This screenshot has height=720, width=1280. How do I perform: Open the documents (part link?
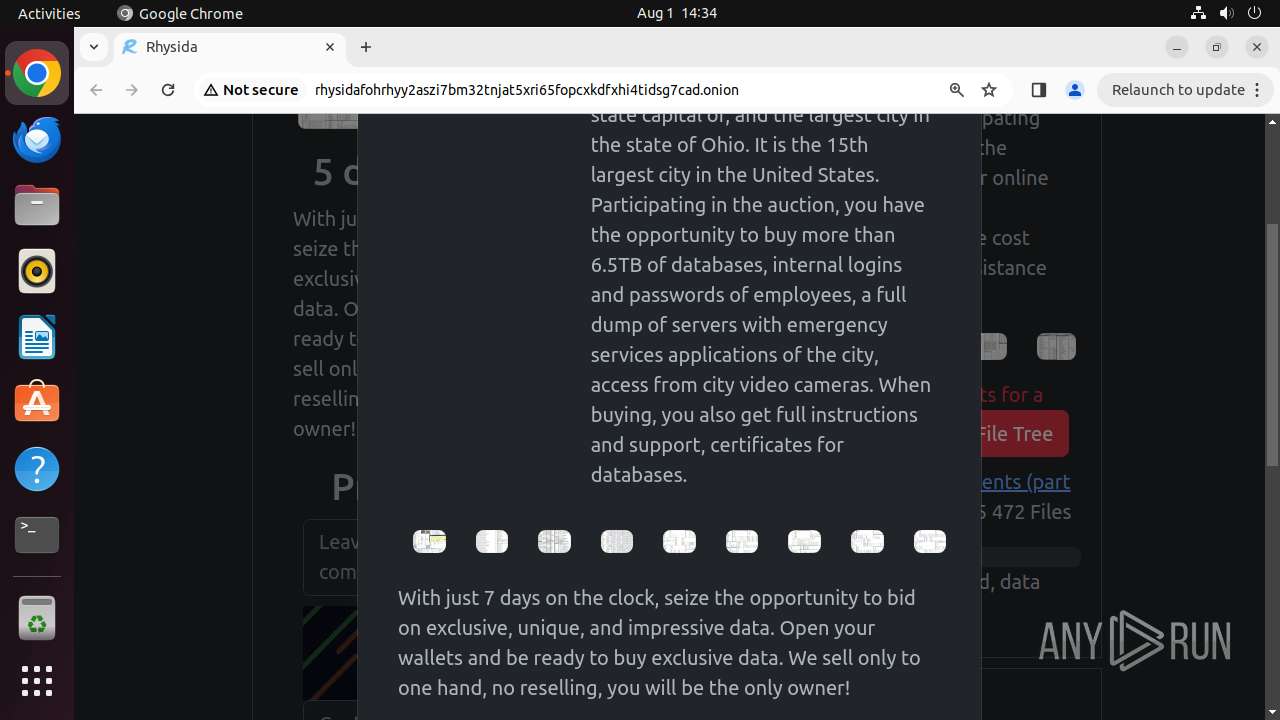pos(1026,481)
